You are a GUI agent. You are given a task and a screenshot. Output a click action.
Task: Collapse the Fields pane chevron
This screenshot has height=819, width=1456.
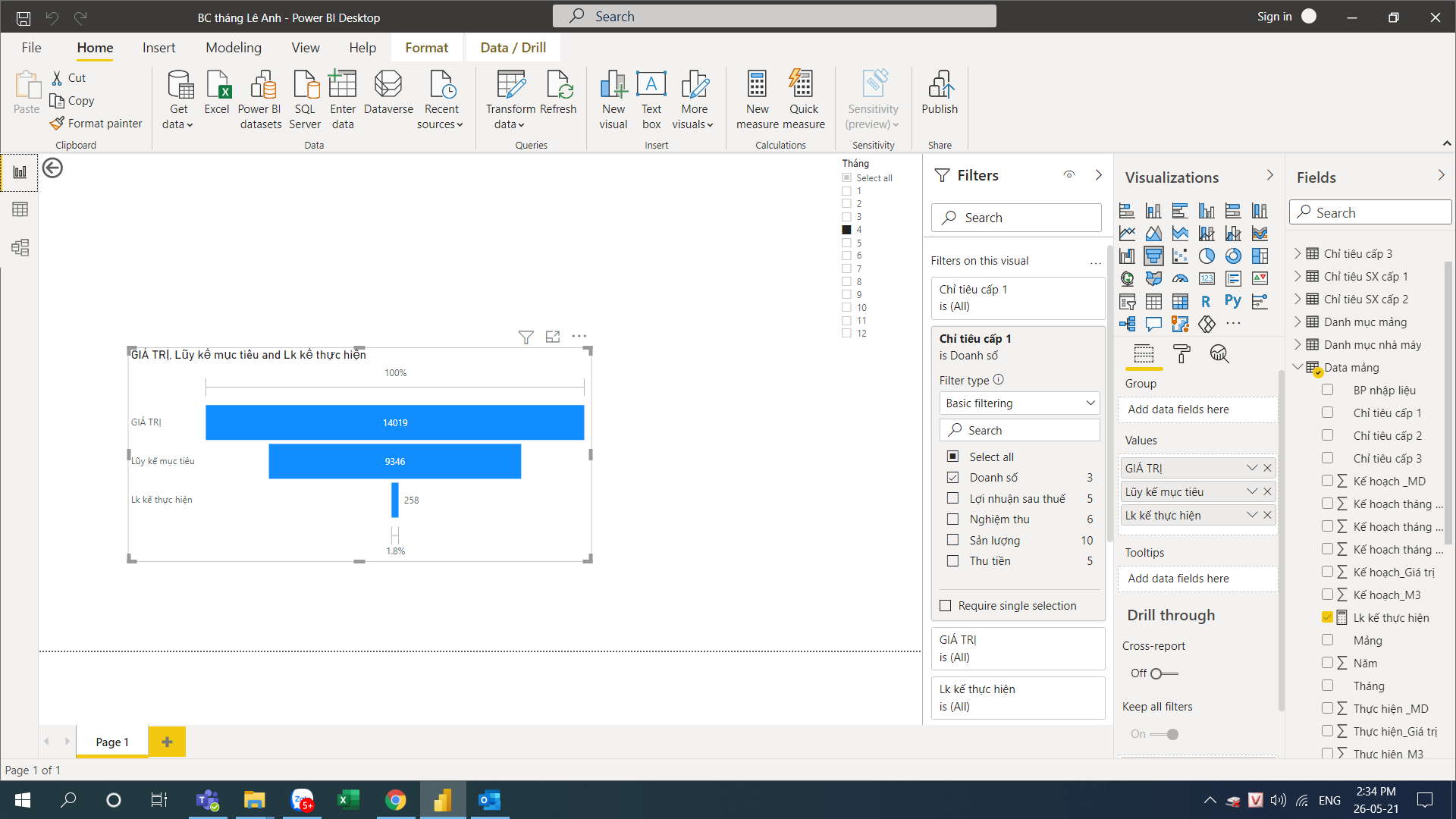tap(1442, 175)
